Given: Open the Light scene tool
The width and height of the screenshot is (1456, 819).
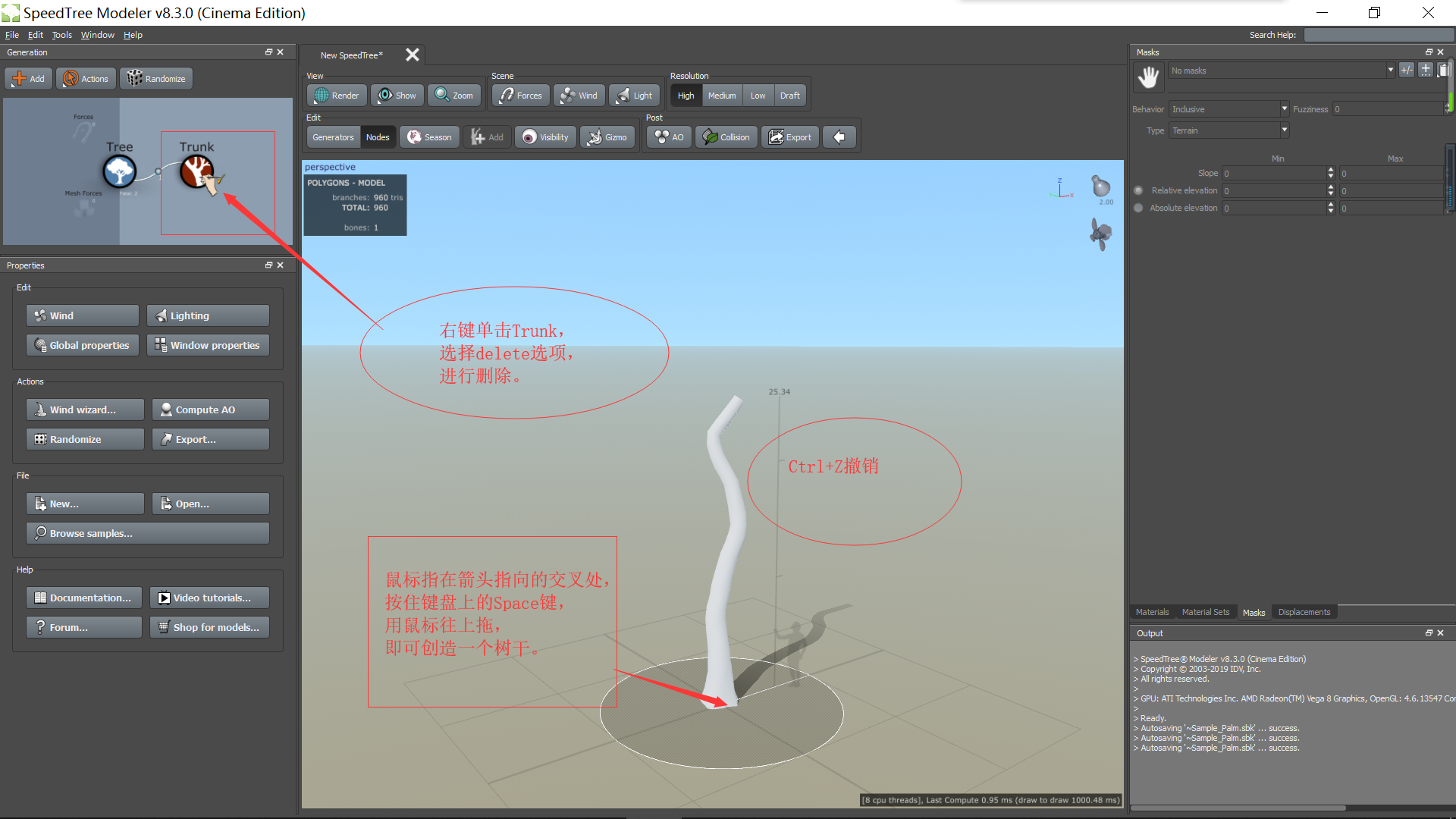Looking at the screenshot, I should [634, 95].
